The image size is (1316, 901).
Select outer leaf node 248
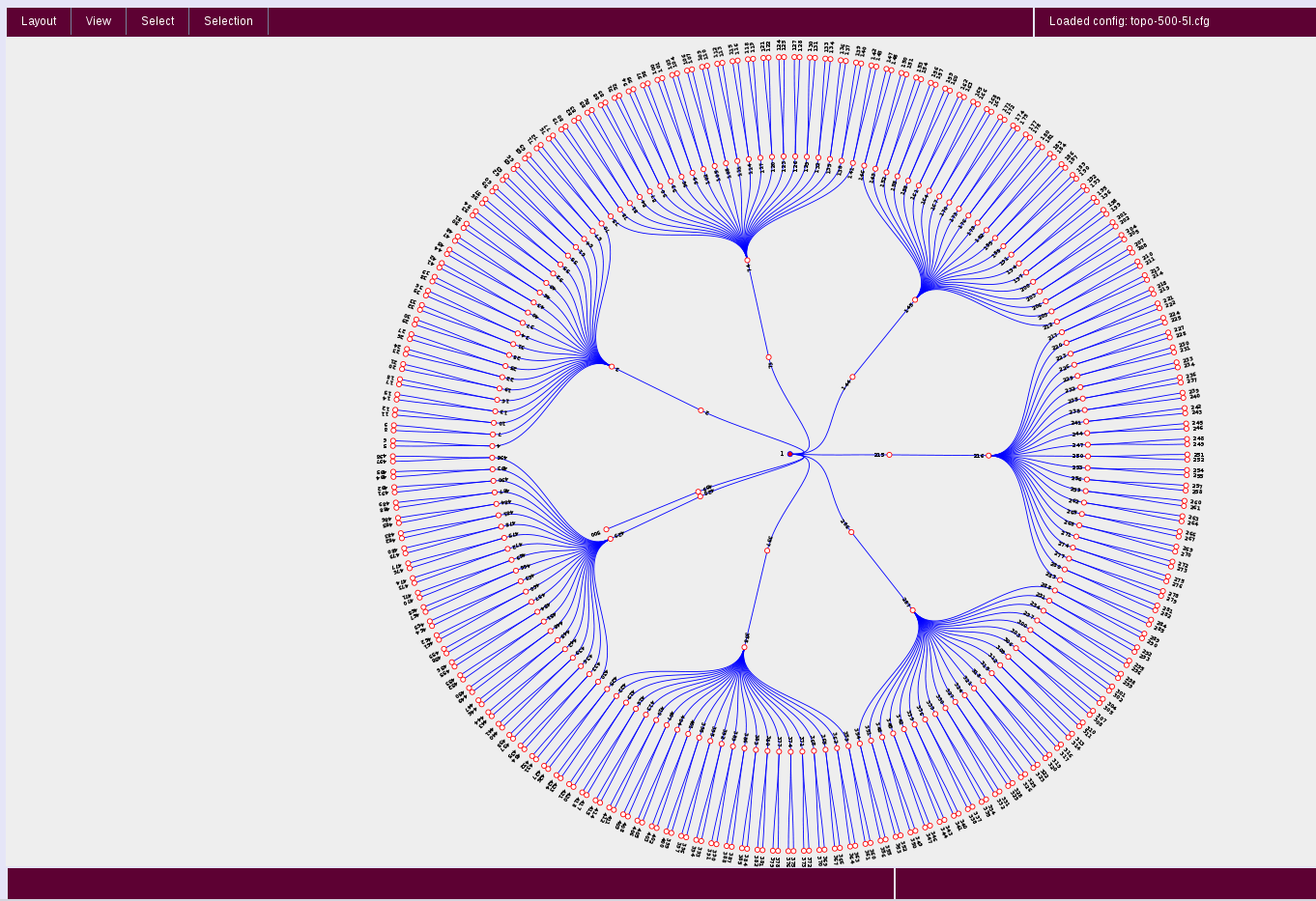coord(1187,439)
